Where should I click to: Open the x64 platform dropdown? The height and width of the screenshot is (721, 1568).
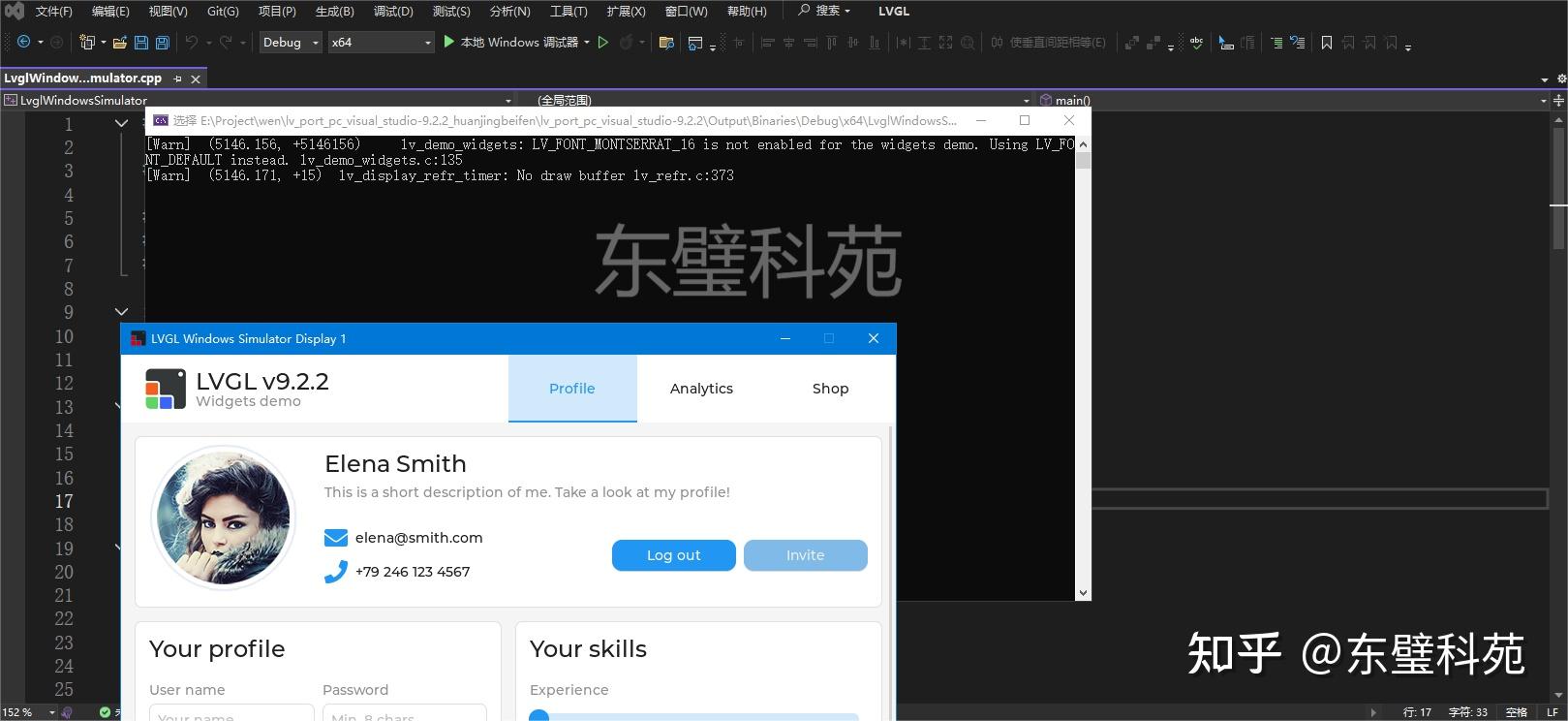[381, 43]
